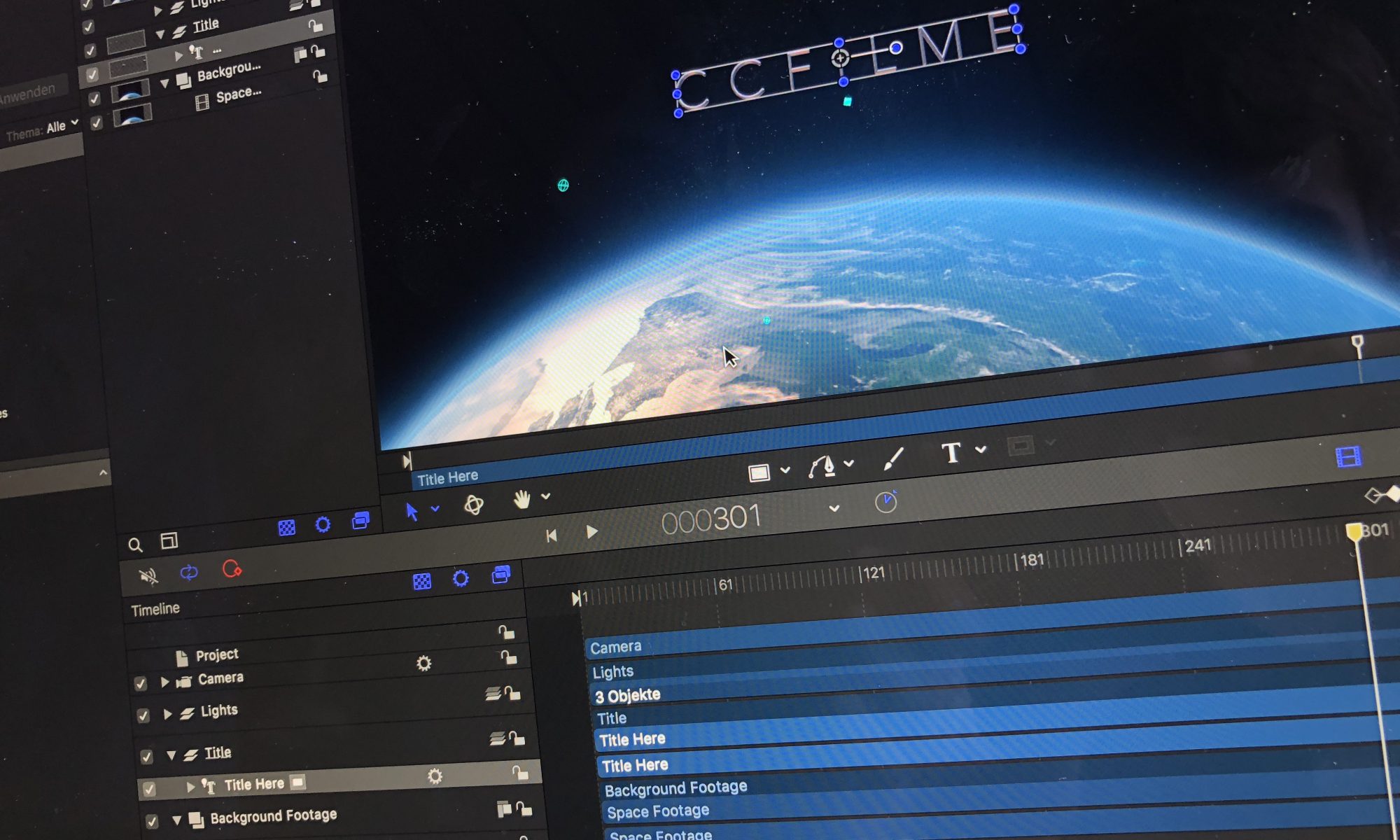Open the Text tool dropdown arrow

pyautogui.click(x=981, y=450)
